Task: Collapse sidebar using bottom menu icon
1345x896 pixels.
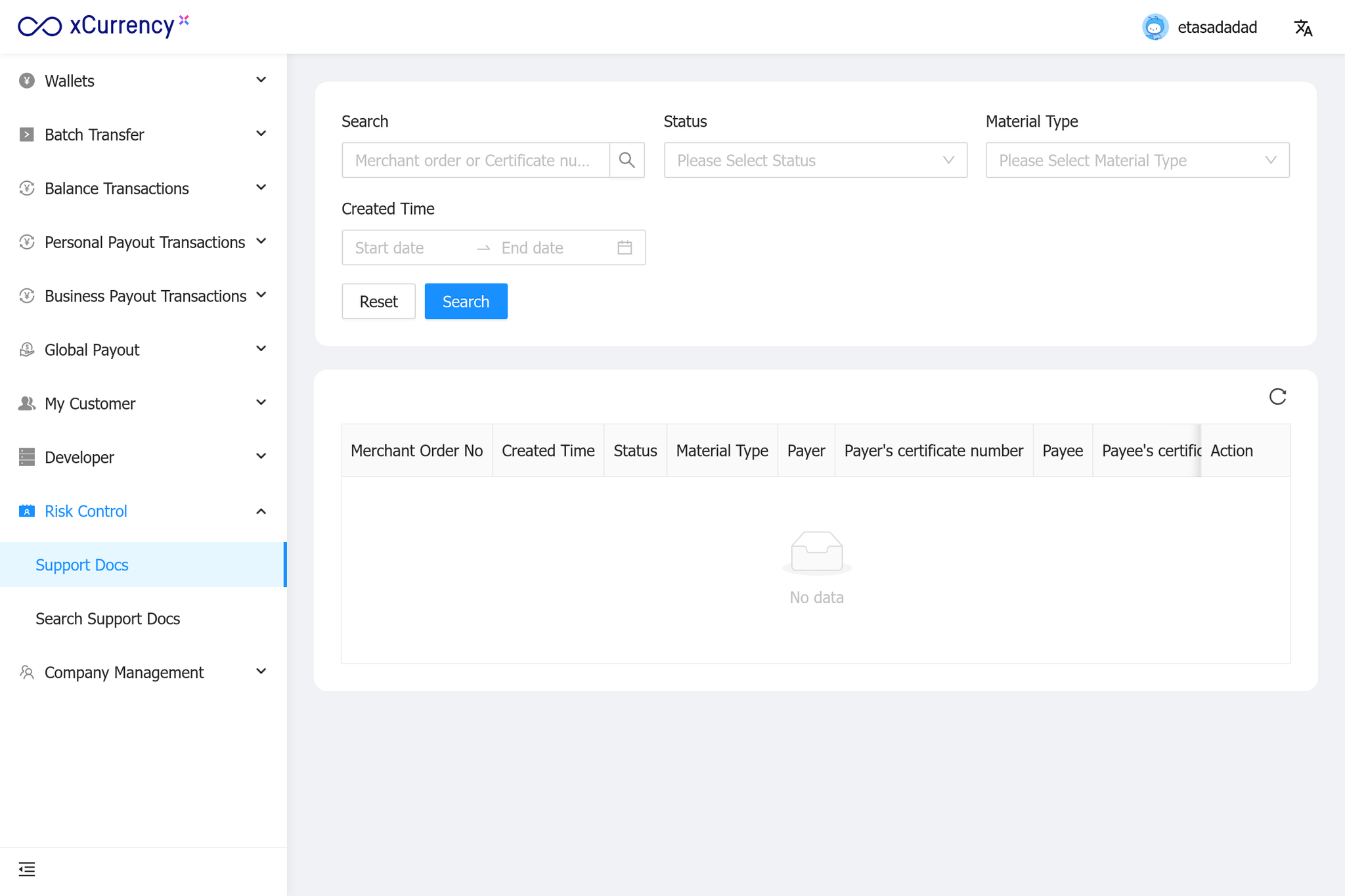Action: click(27, 869)
